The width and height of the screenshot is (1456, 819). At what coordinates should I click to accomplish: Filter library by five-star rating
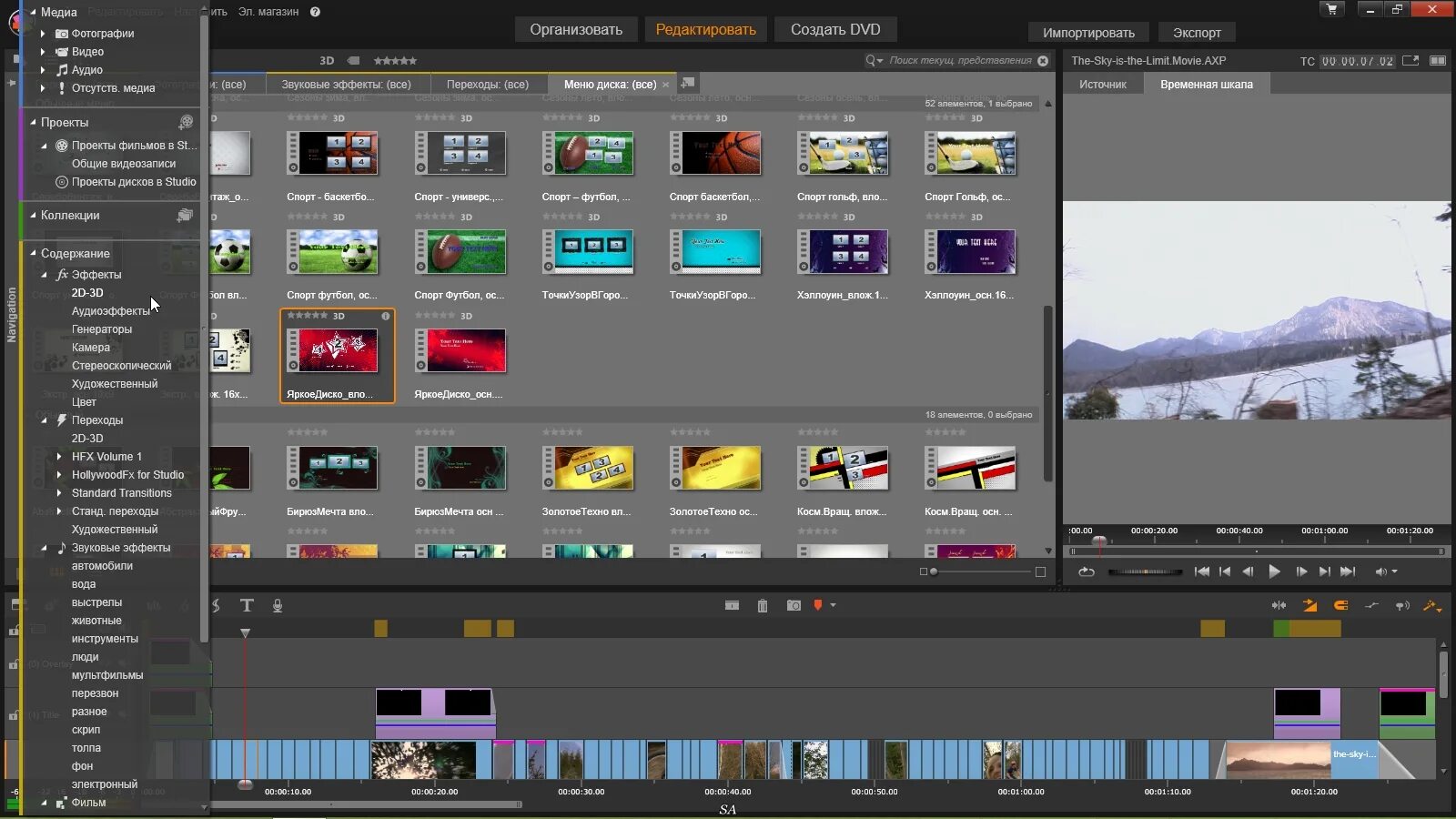click(x=395, y=61)
